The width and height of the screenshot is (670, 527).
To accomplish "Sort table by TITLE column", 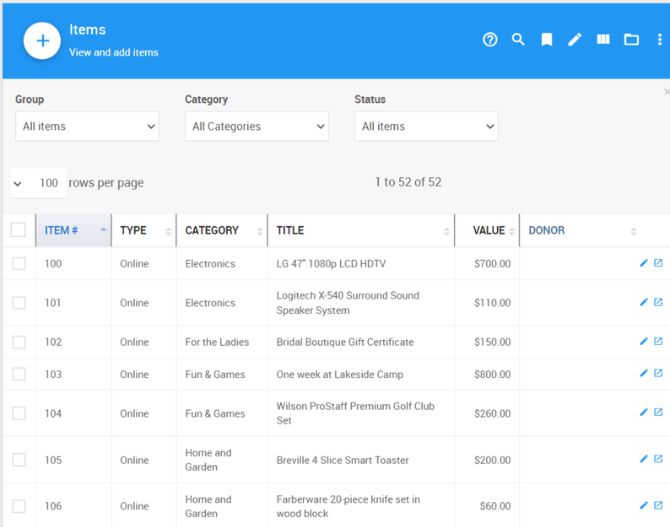I will click(x=361, y=230).
